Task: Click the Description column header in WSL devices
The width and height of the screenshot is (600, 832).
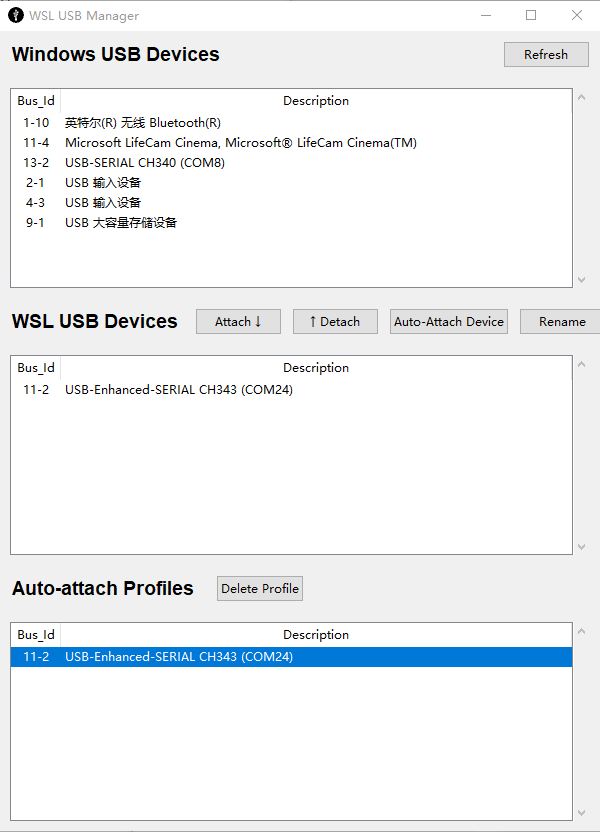Action: (316, 367)
